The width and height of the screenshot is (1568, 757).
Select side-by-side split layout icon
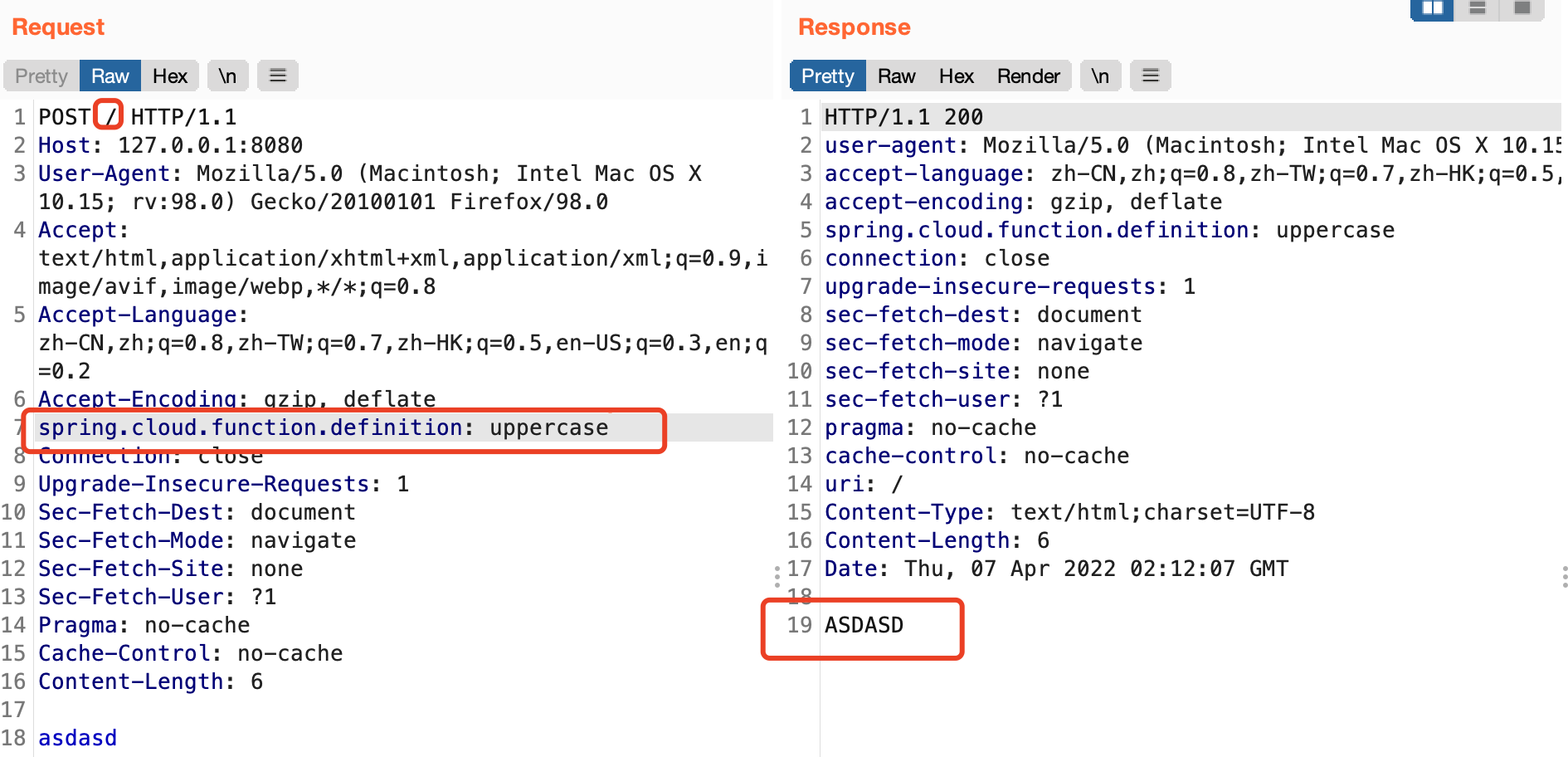(1432, 8)
